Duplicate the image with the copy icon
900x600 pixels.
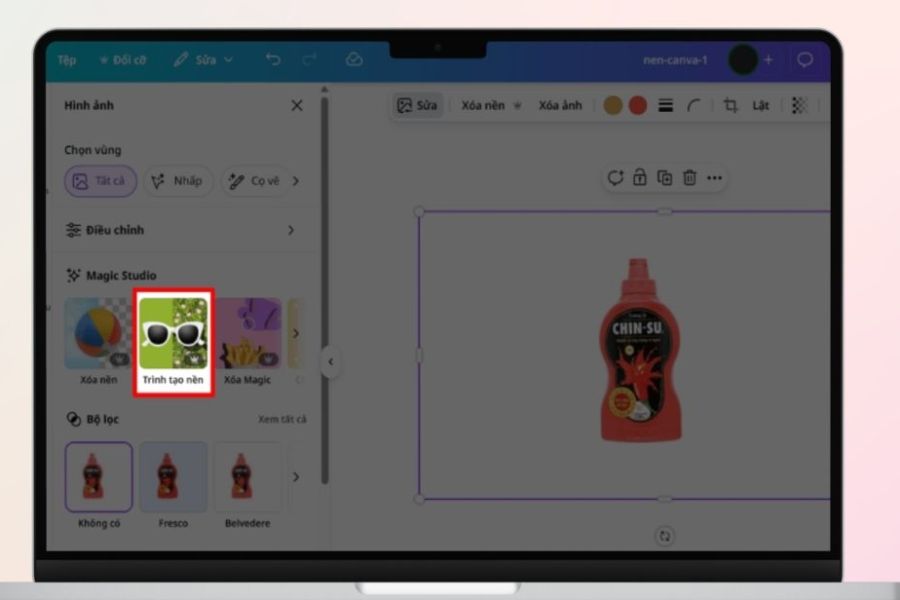[665, 178]
